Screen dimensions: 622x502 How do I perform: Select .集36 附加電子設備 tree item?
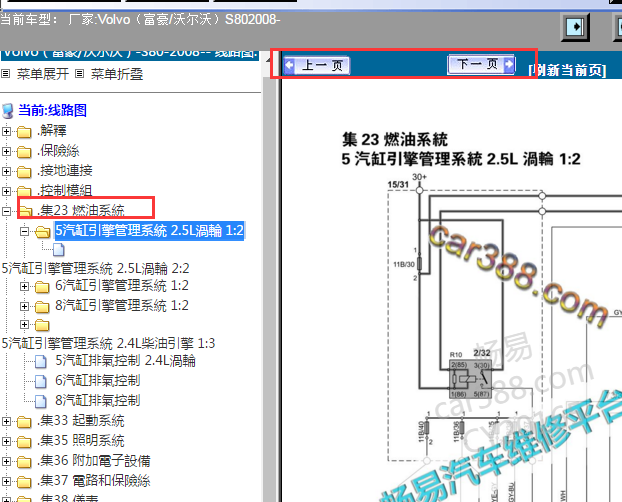(94, 461)
